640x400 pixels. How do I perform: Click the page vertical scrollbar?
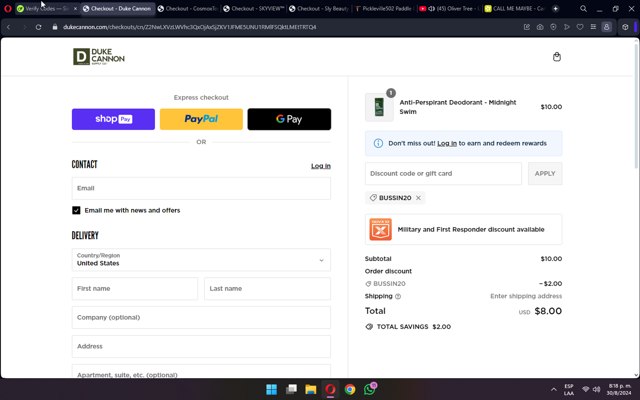pyautogui.click(x=636, y=106)
